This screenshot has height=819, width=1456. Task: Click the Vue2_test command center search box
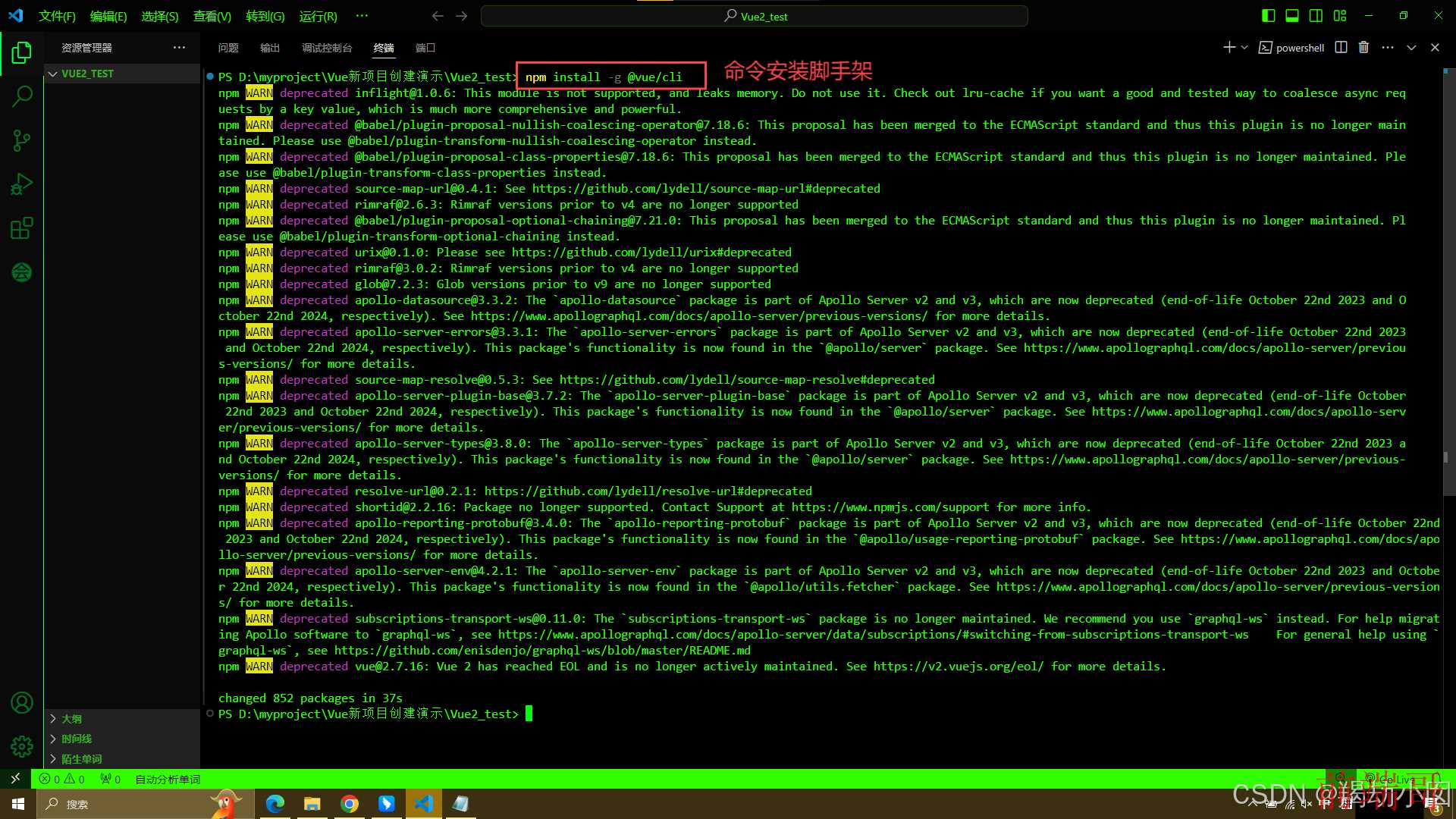tap(755, 16)
